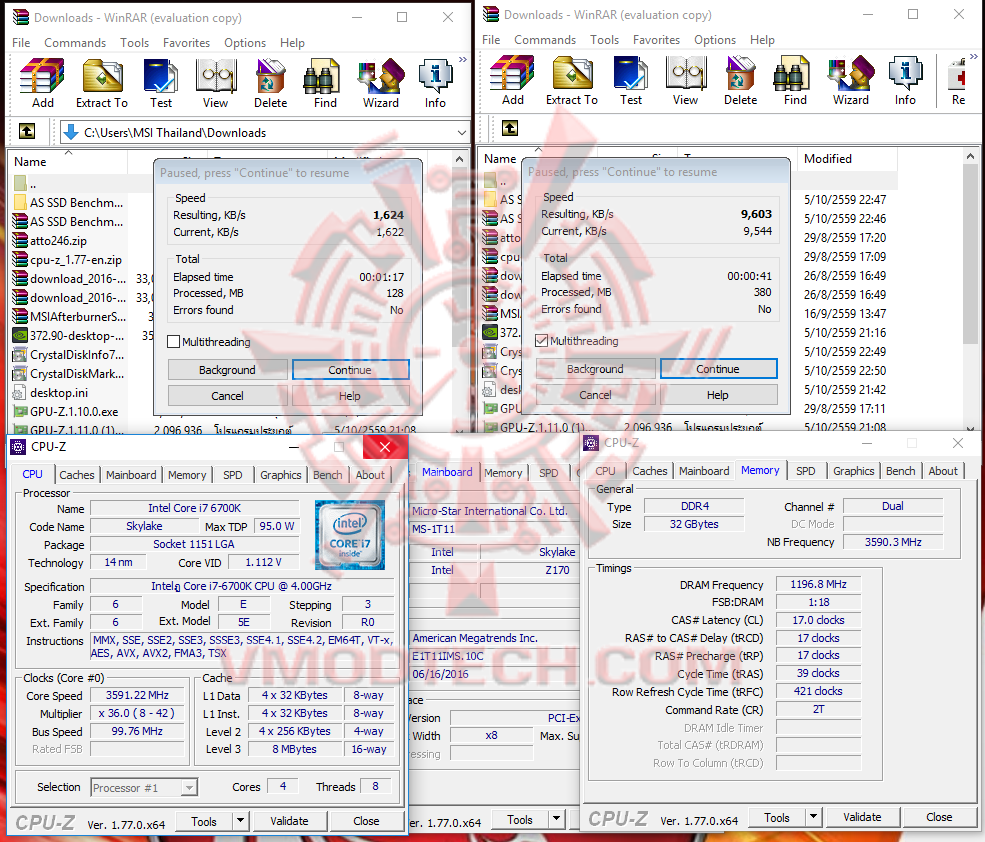The image size is (985, 842).
Task: Click WinRAR title icon of left window
Action: [21, 17]
